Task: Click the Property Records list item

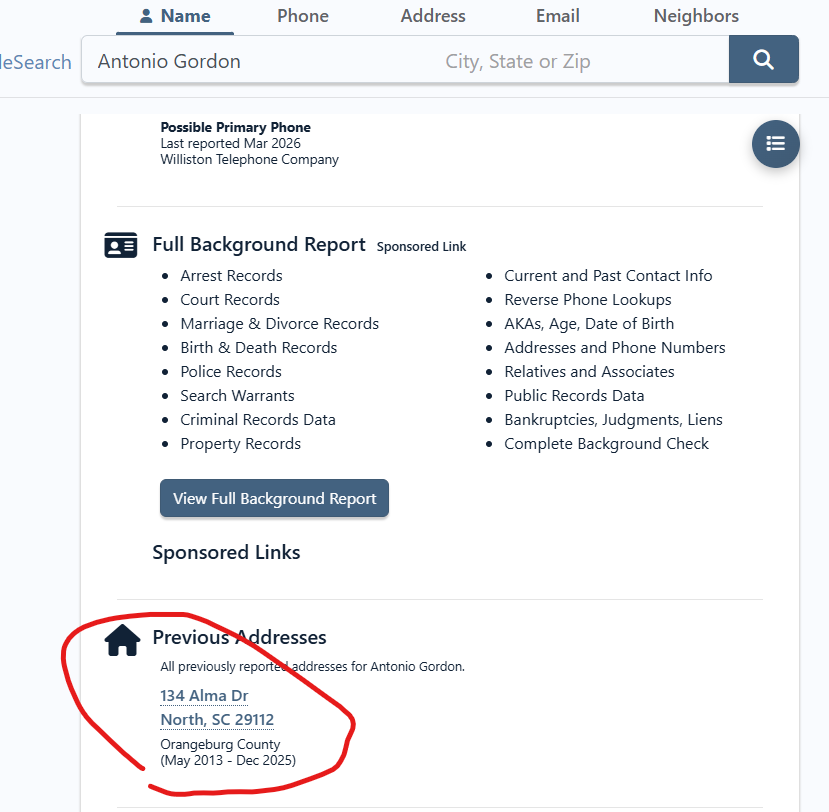Action: pos(240,444)
